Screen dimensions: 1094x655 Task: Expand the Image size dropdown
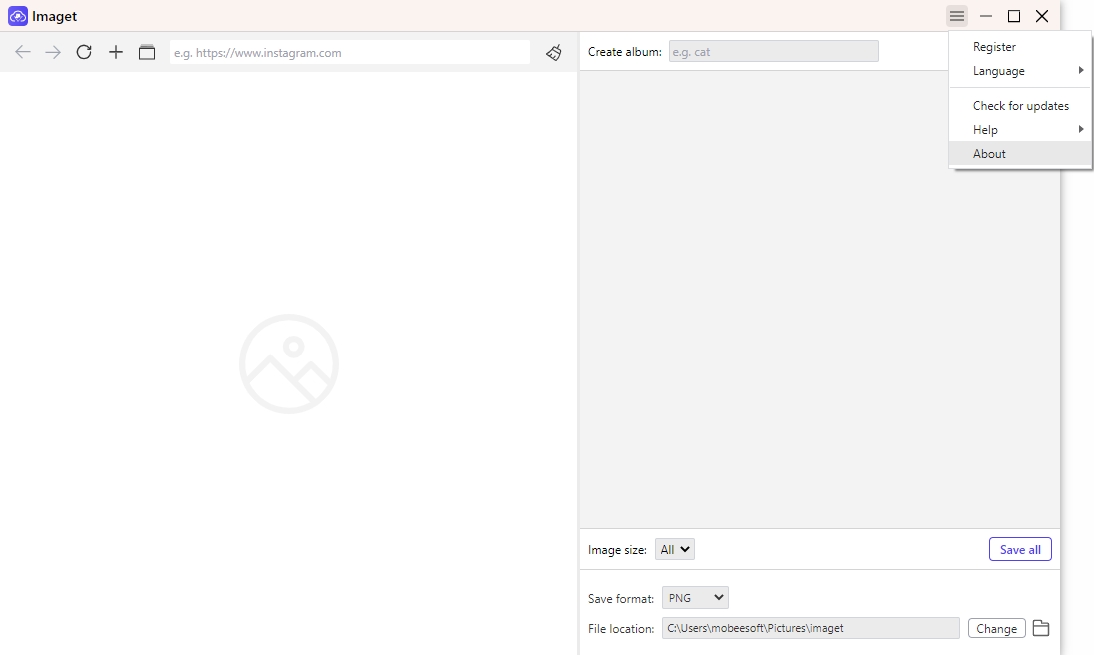tap(675, 549)
